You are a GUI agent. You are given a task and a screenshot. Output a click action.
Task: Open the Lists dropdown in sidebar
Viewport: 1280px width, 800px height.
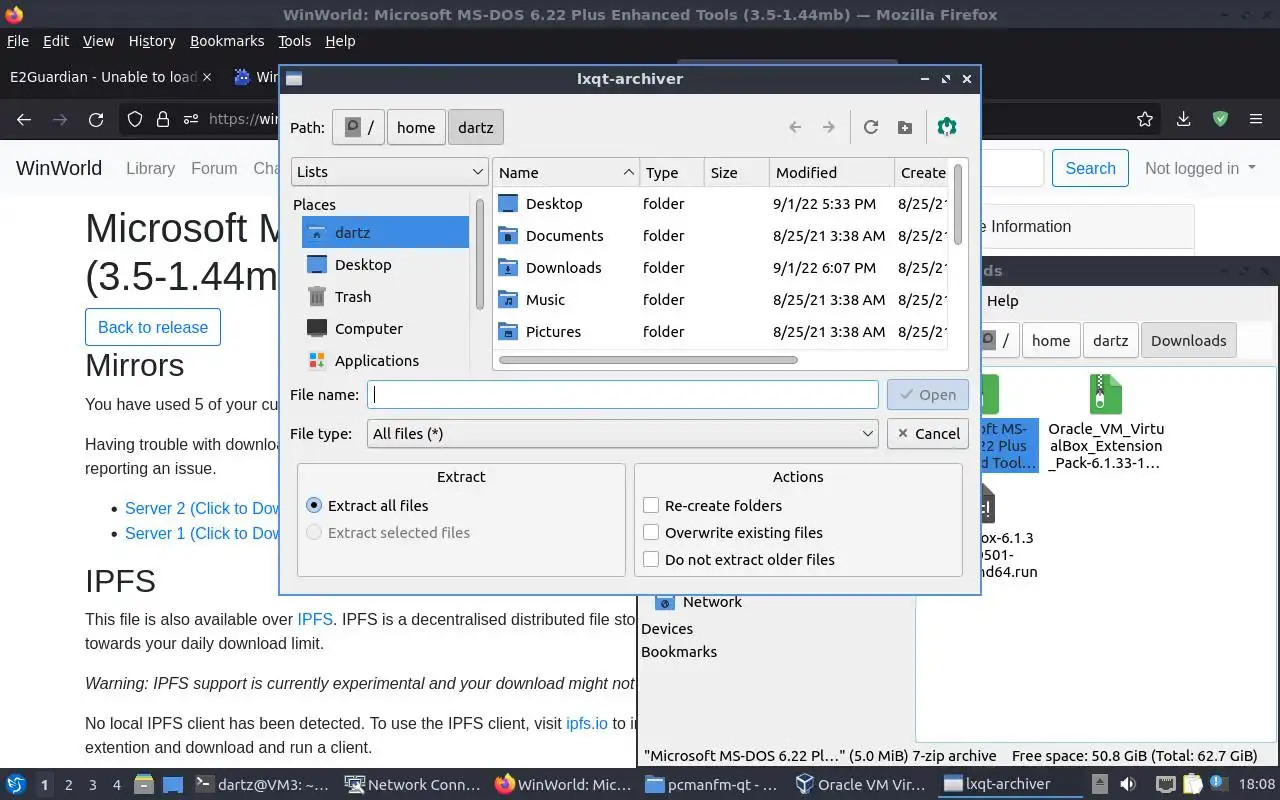(x=390, y=172)
